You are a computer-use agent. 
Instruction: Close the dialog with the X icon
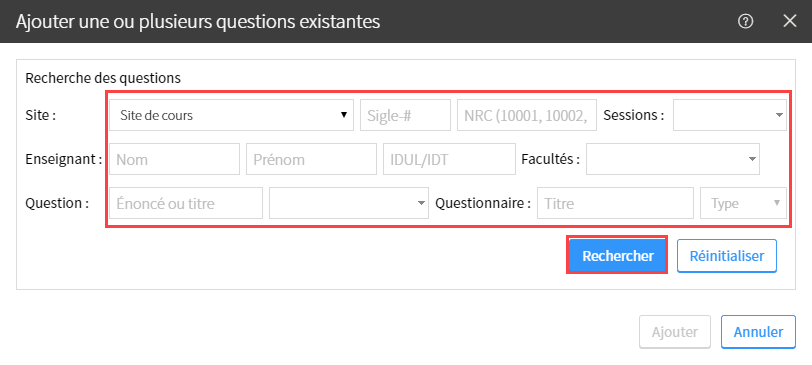(790, 21)
